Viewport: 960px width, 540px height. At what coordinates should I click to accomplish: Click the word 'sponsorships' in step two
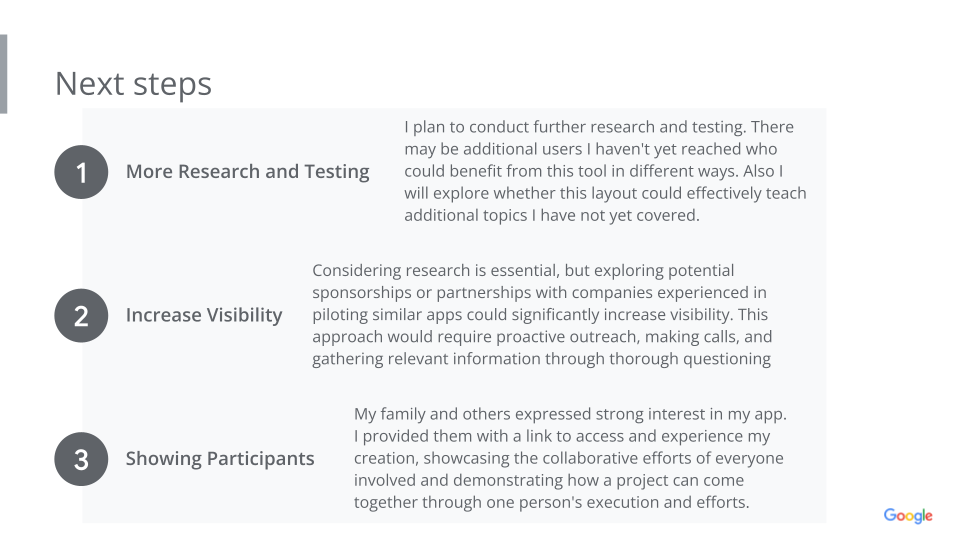pyautogui.click(x=362, y=293)
